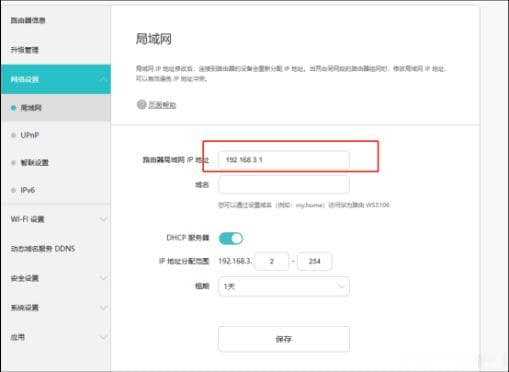The image size is (509, 372).
Task: Click the question mark help icon
Action: pyautogui.click(x=141, y=104)
